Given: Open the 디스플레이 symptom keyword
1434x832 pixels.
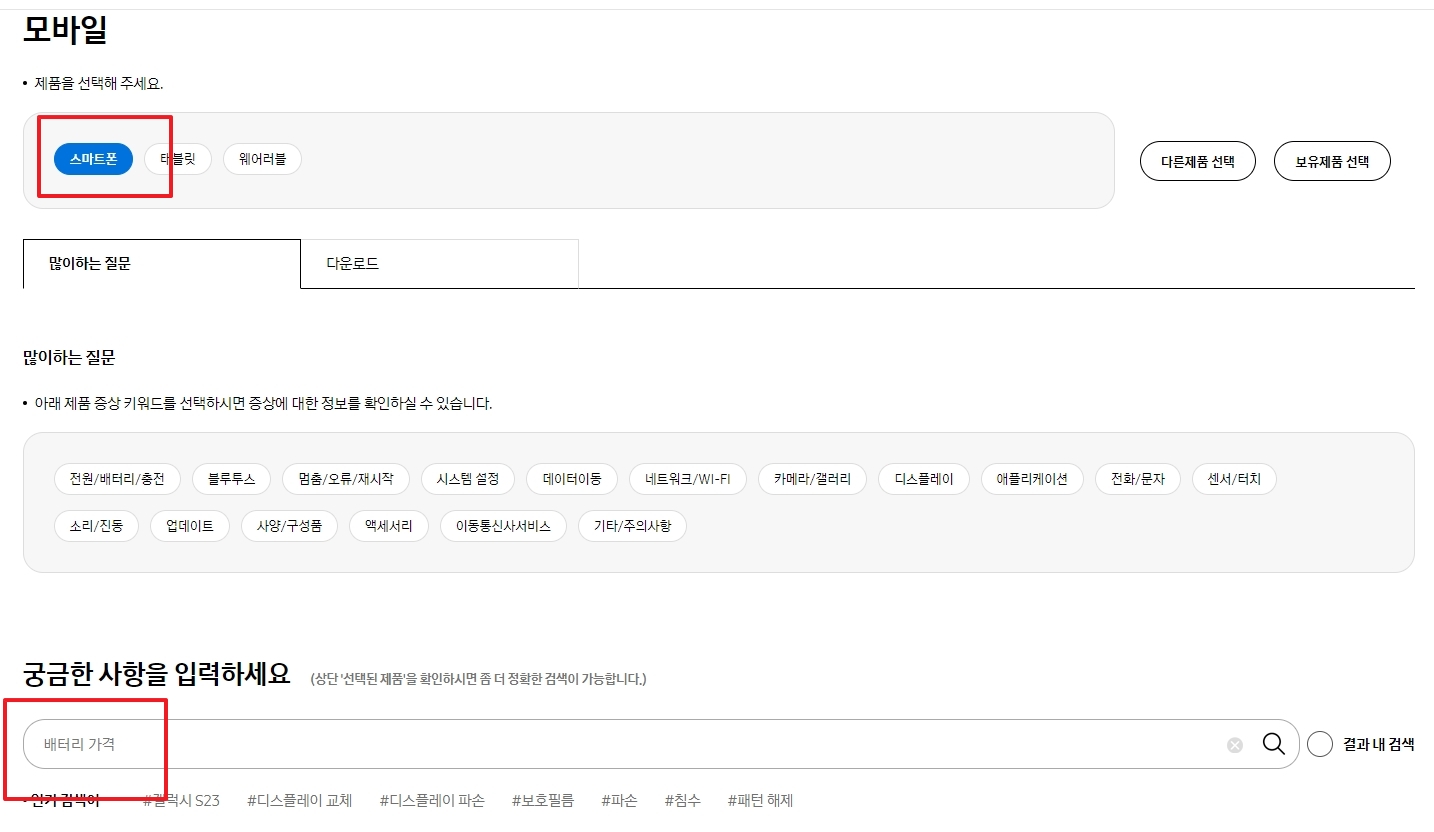Looking at the screenshot, I should pyautogui.click(x=924, y=479).
